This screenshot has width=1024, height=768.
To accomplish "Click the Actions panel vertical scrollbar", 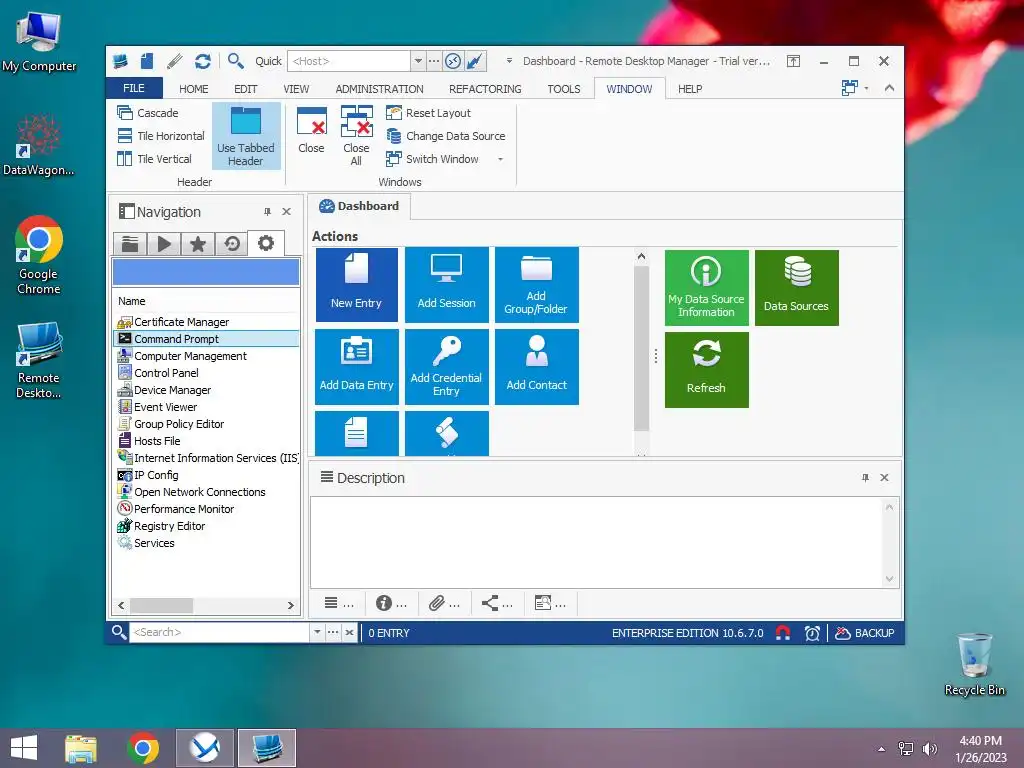I will point(641,348).
